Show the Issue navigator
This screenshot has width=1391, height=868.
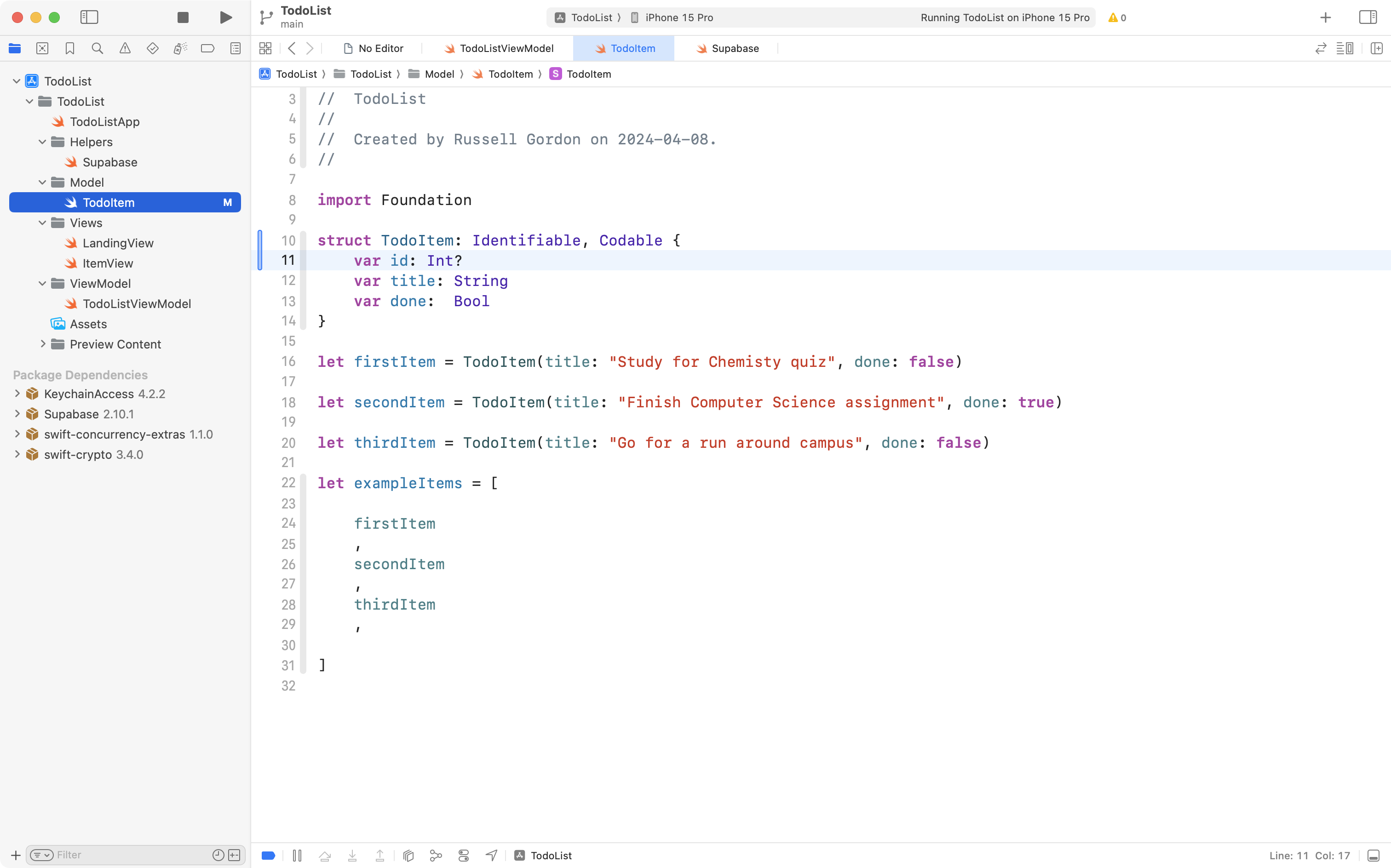pos(125,48)
